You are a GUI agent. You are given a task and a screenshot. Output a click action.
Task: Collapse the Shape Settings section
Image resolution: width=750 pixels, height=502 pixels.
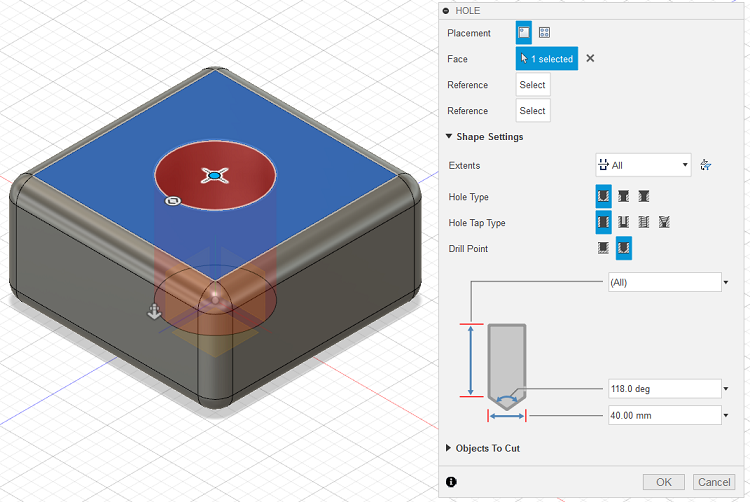(x=449, y=136)
